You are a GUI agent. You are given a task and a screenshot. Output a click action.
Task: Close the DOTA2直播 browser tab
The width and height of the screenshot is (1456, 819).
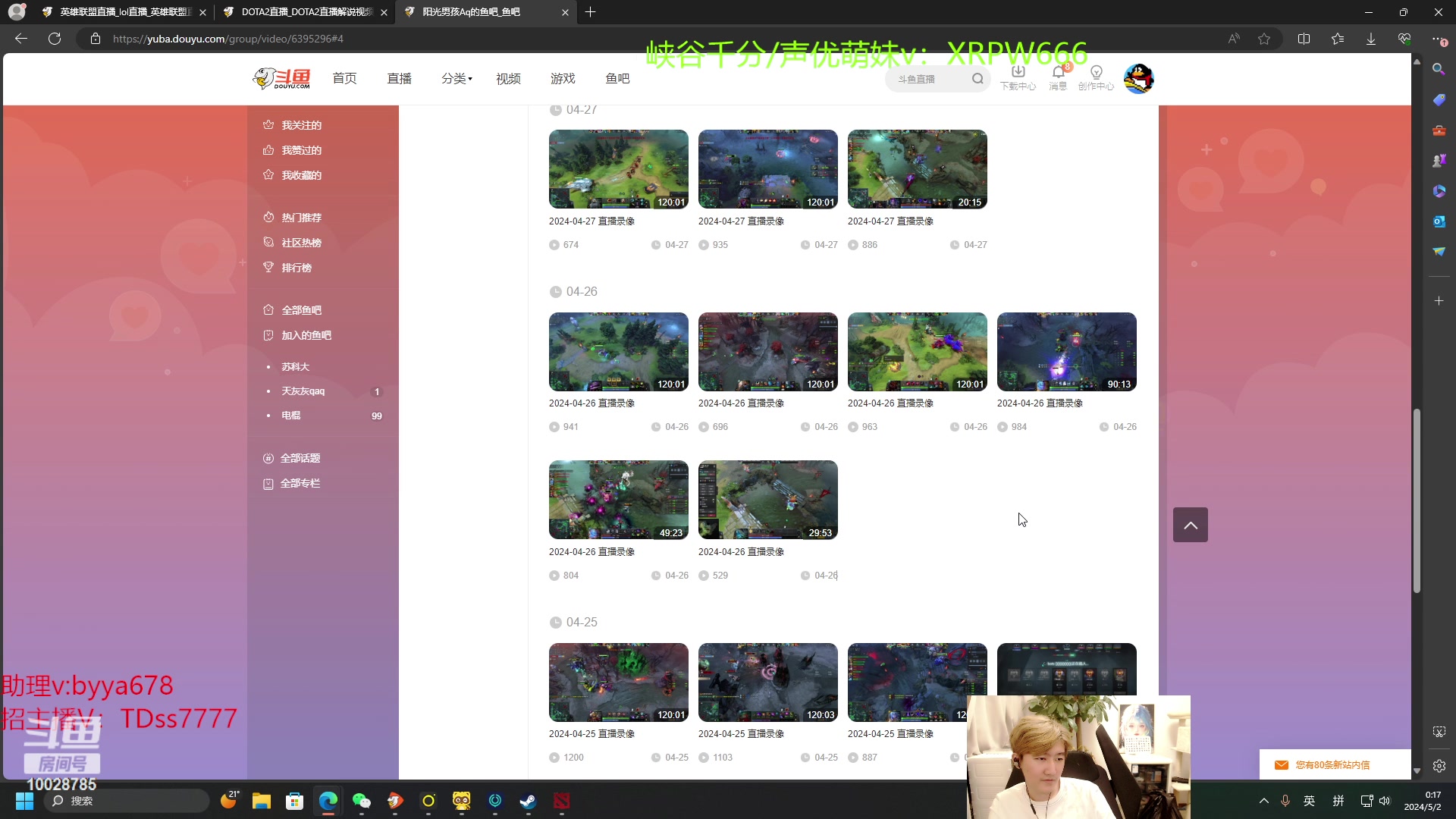(x=384, y=12)
